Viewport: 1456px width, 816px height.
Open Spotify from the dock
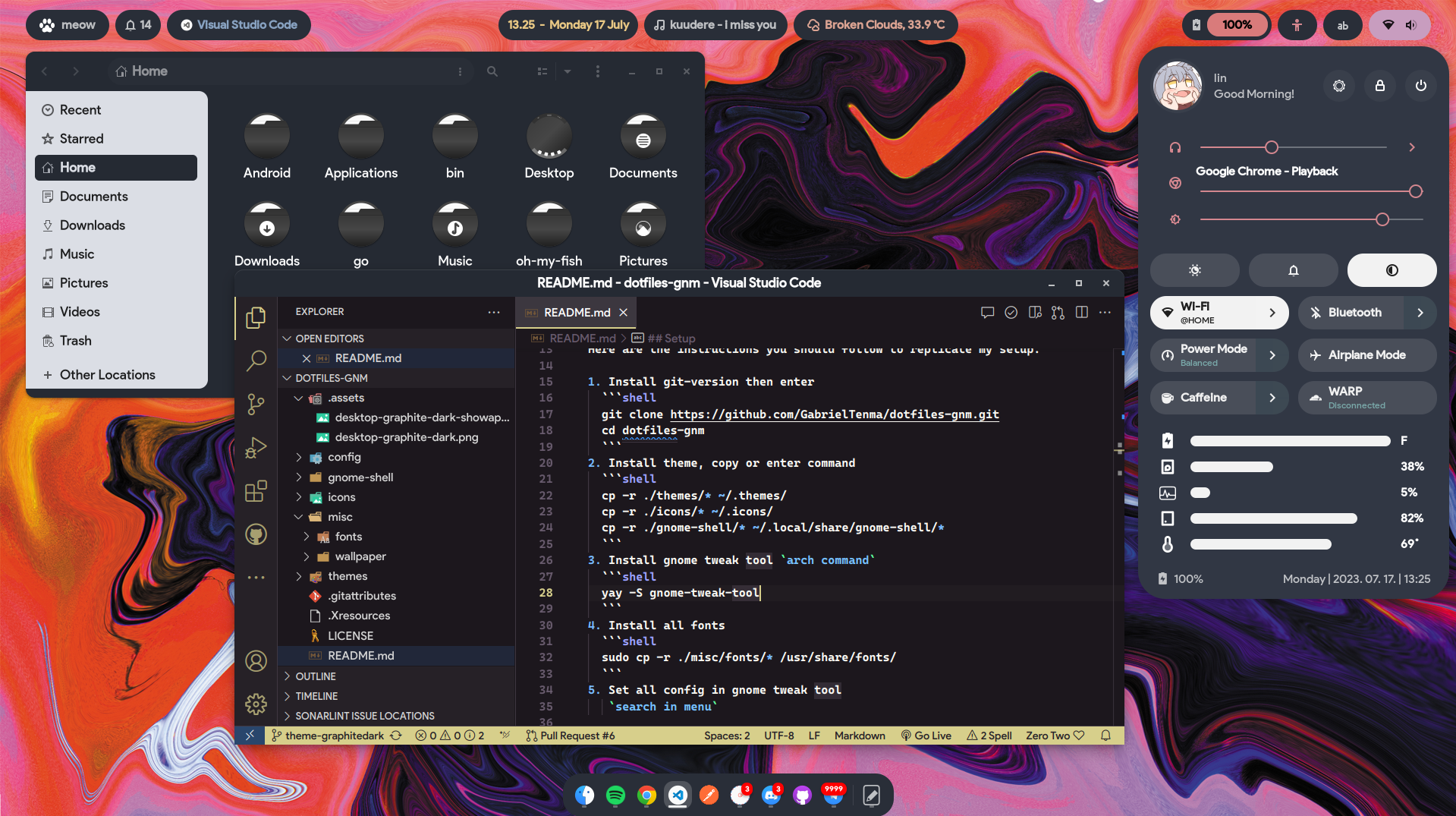pyautogui.click(x=615, y=795)
